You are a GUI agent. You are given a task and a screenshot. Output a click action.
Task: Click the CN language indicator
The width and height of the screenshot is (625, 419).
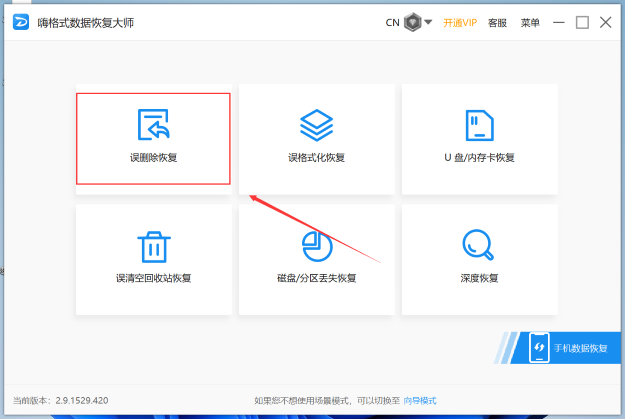393,23
